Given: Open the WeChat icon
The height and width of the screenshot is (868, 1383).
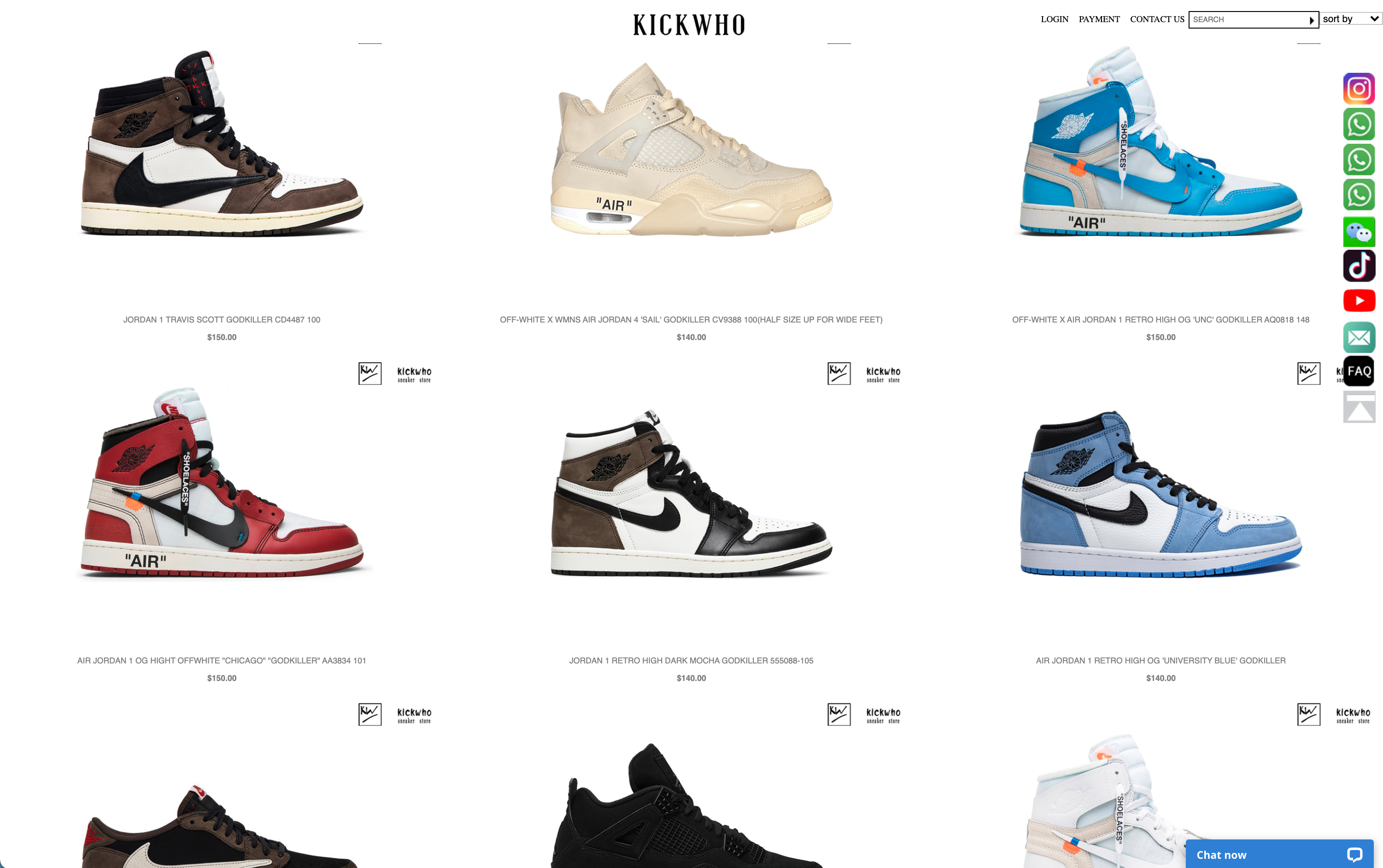Looking at the screenshot, I should [1358, 231].
